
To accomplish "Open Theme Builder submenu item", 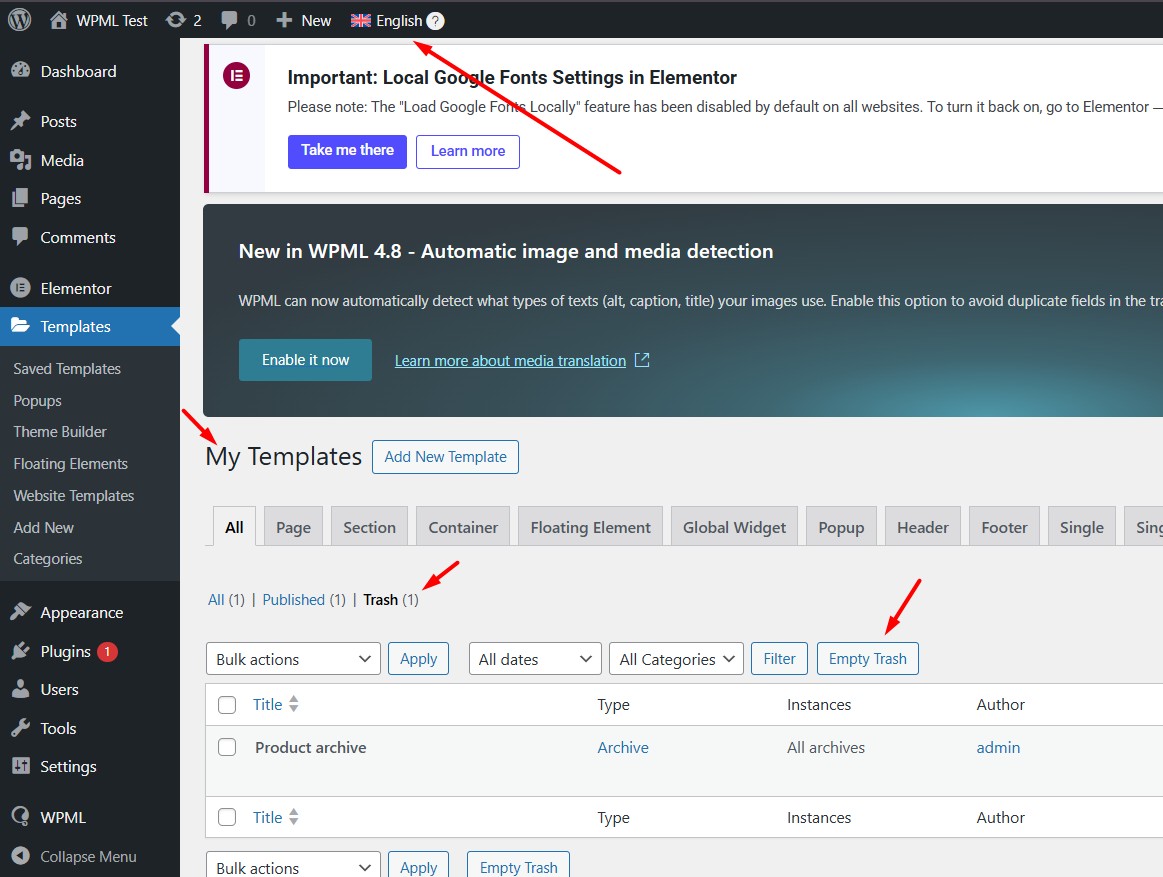I will pos(60,432).
